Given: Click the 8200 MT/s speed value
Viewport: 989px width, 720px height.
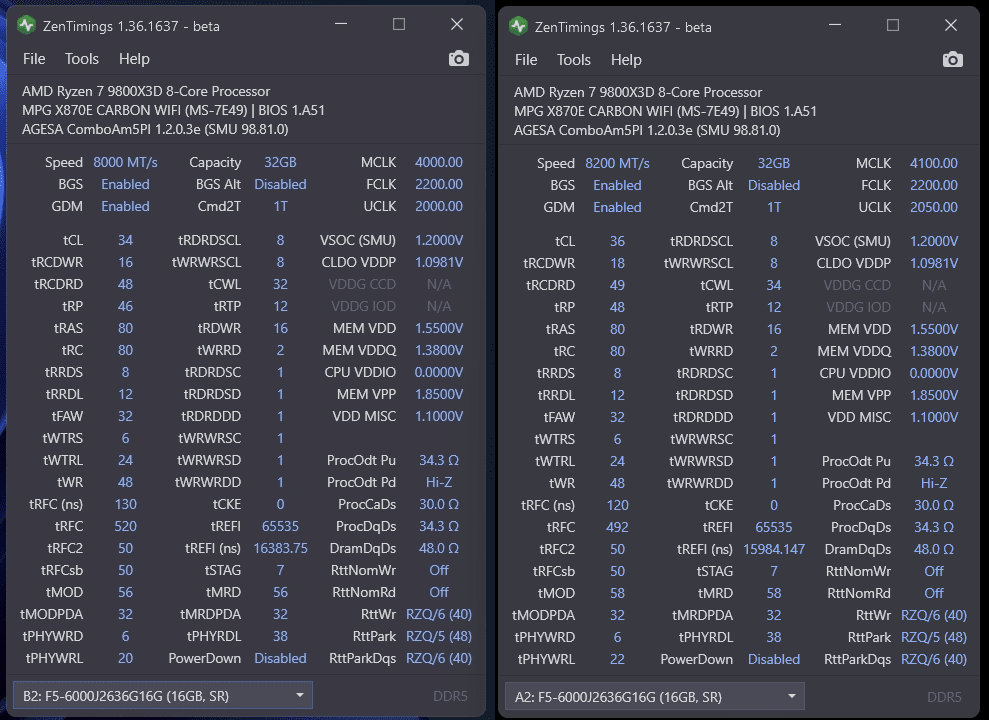Looking at the screenshot, I should (x=617, y=163).
